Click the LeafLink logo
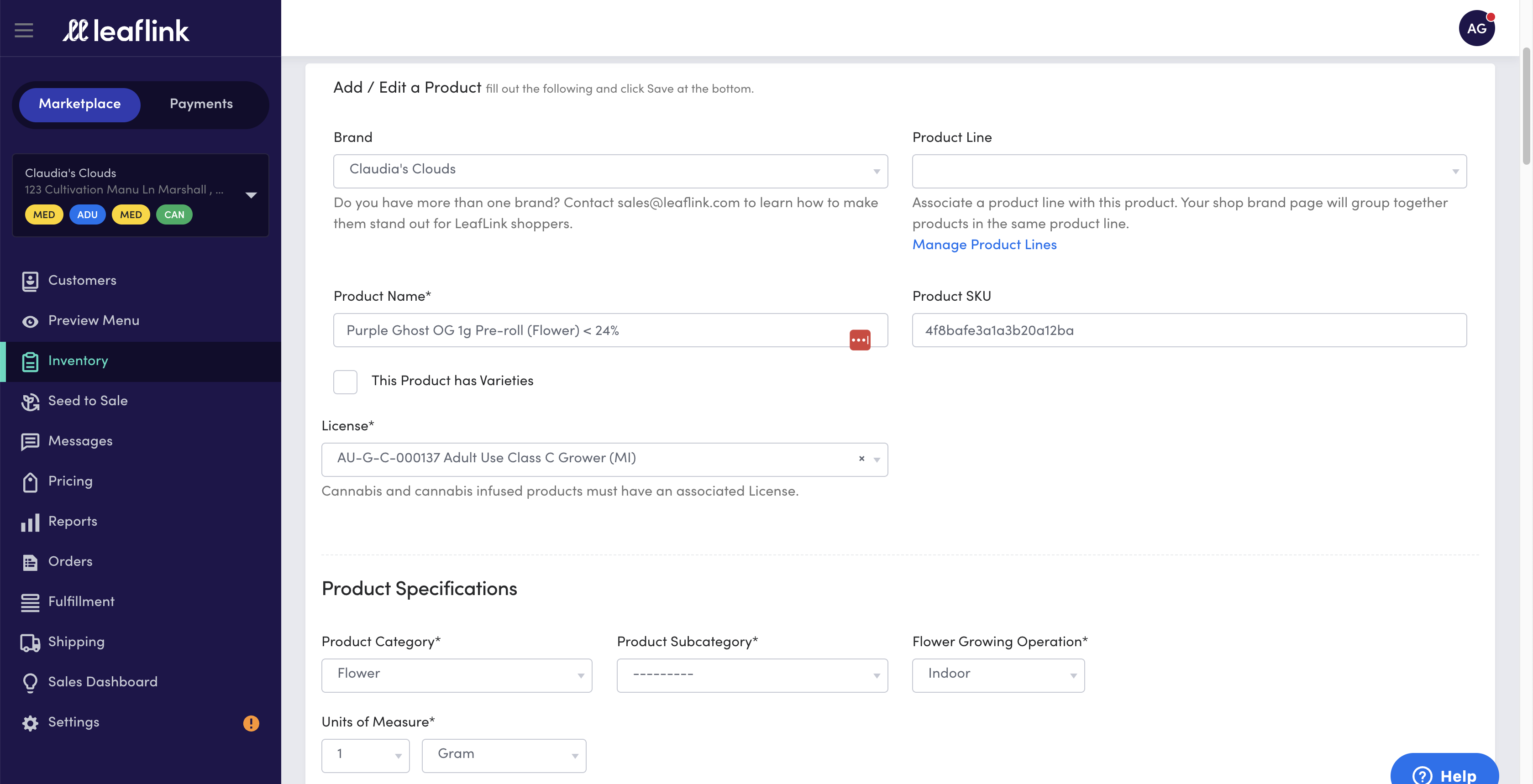 [x=126, y=30]
